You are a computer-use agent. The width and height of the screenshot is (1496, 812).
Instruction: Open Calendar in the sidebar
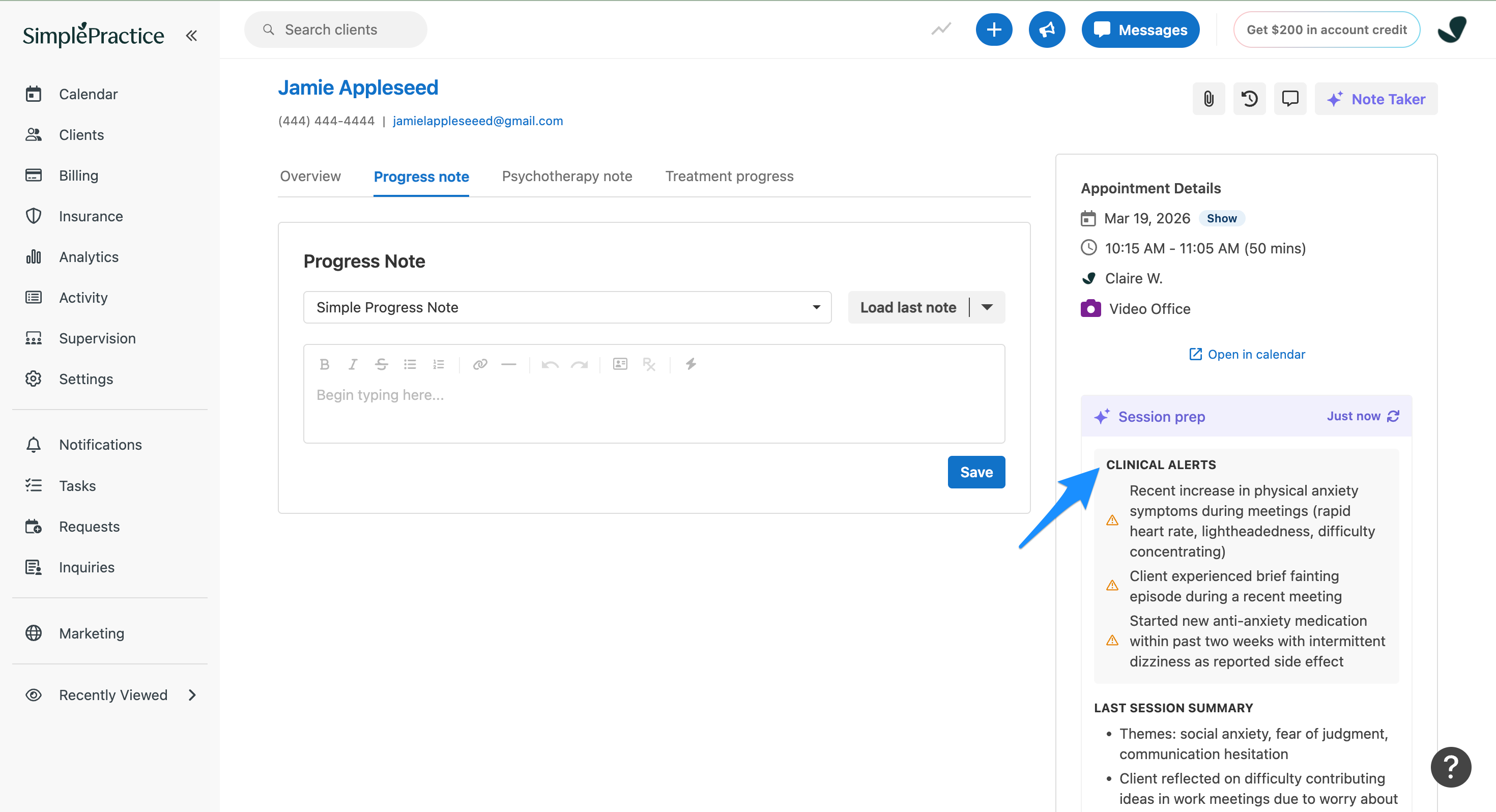coord(88,94)
